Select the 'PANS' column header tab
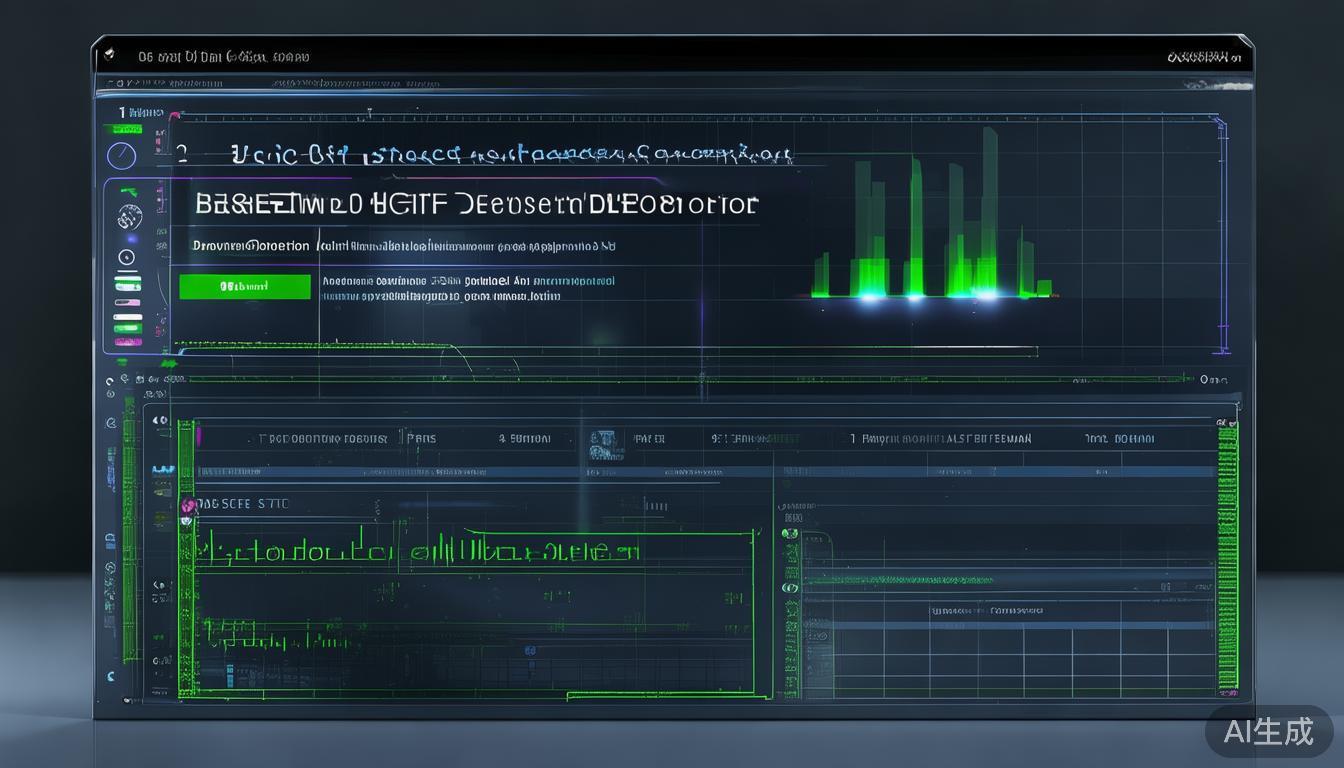 tap(421, 439)
